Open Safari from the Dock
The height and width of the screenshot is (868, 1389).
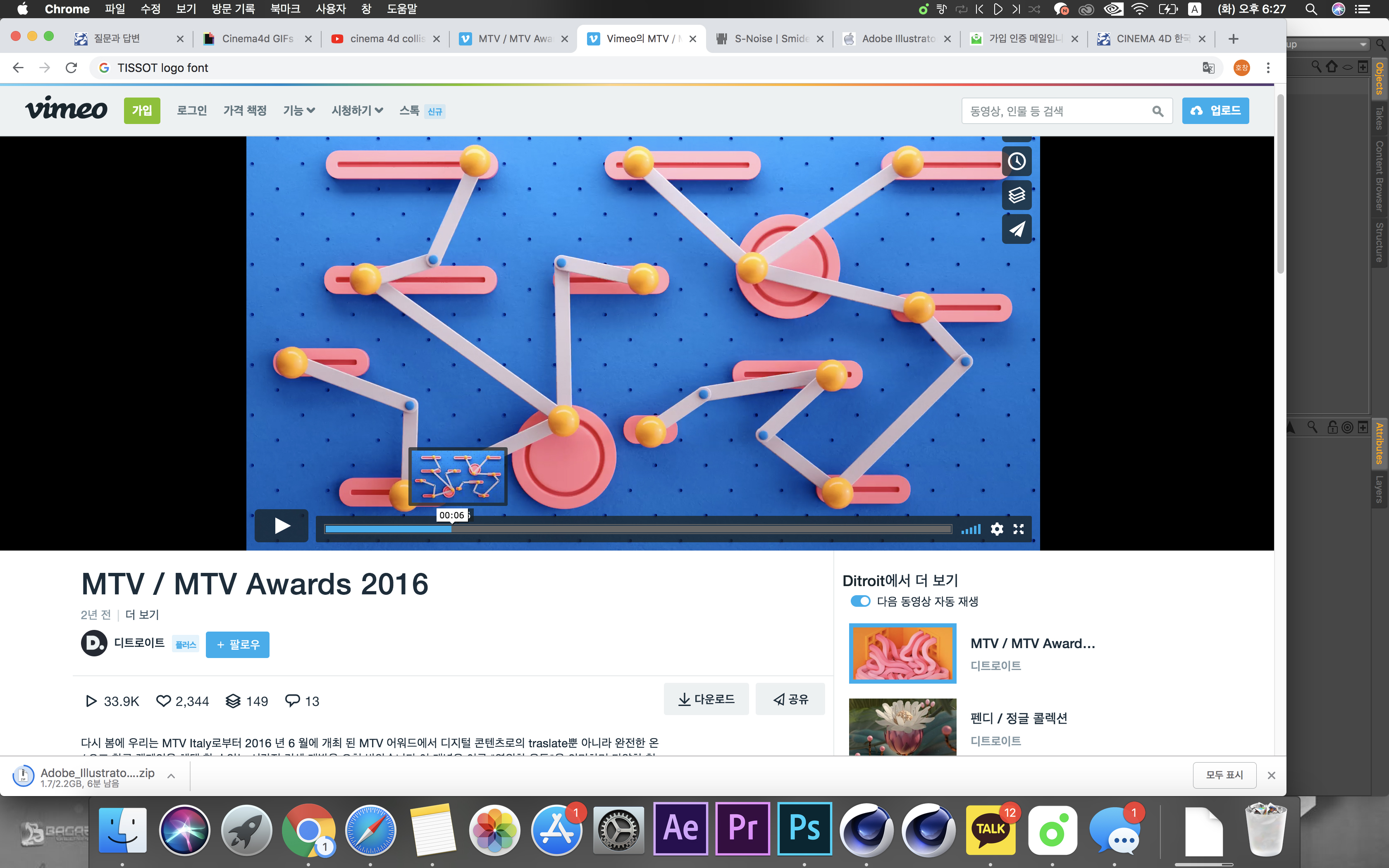point(371,830)
